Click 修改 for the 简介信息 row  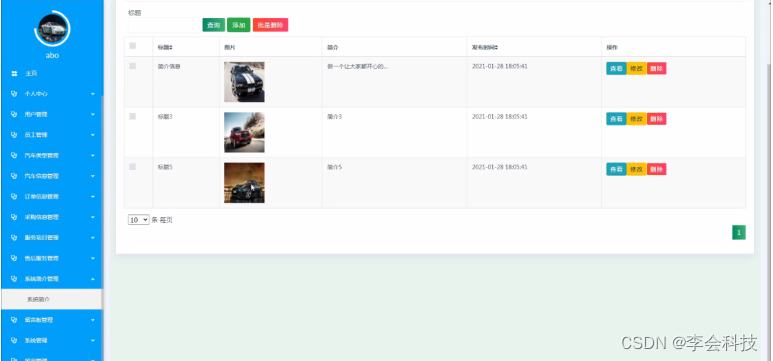click(636, 69)
